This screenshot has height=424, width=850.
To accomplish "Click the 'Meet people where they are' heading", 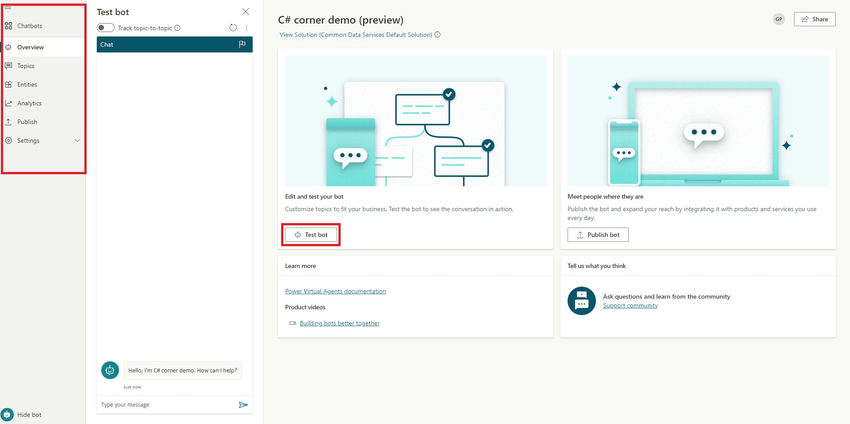I will [x=606, y=196].
